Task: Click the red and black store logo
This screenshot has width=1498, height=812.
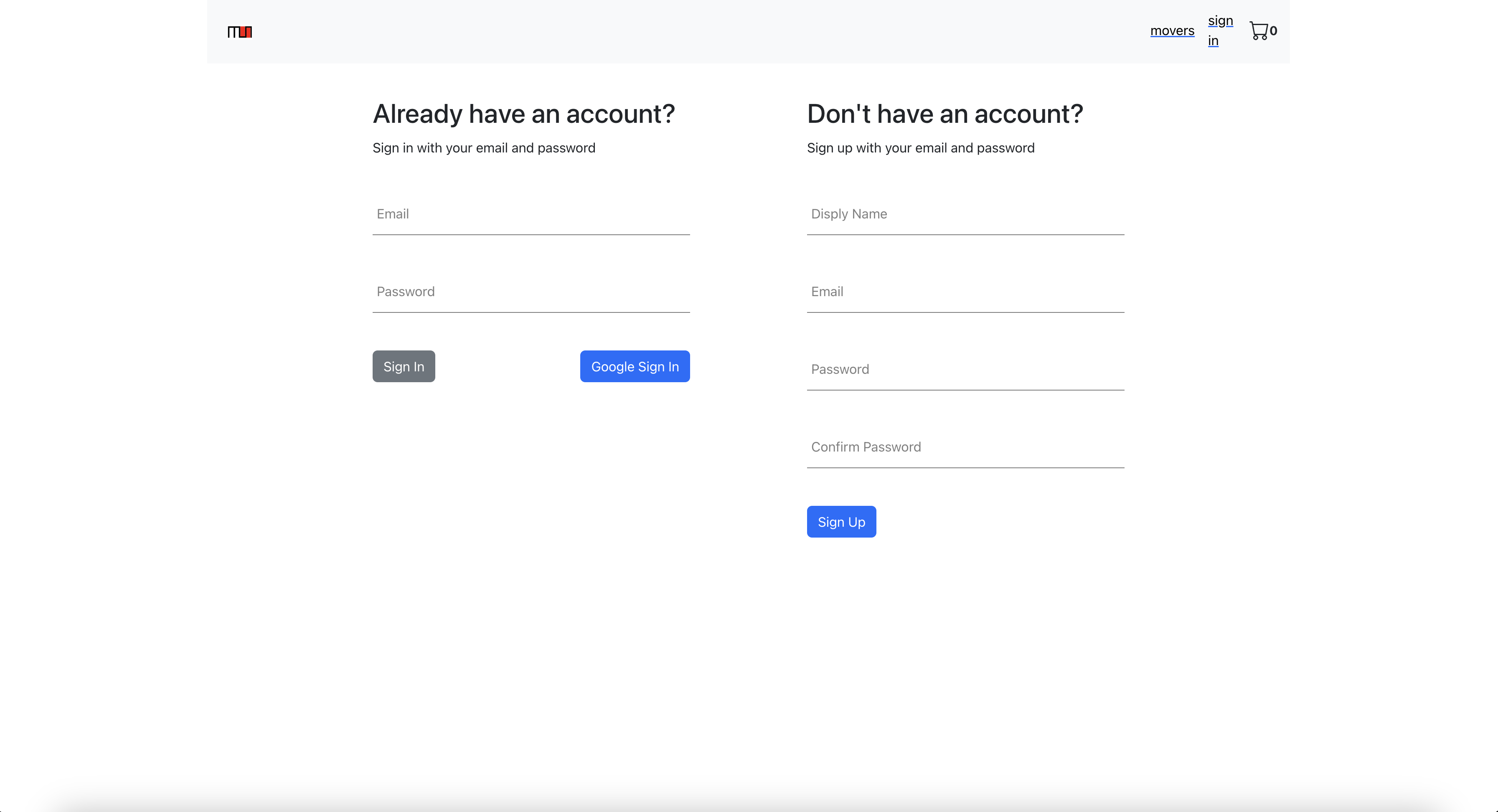Action: (240, 32)
